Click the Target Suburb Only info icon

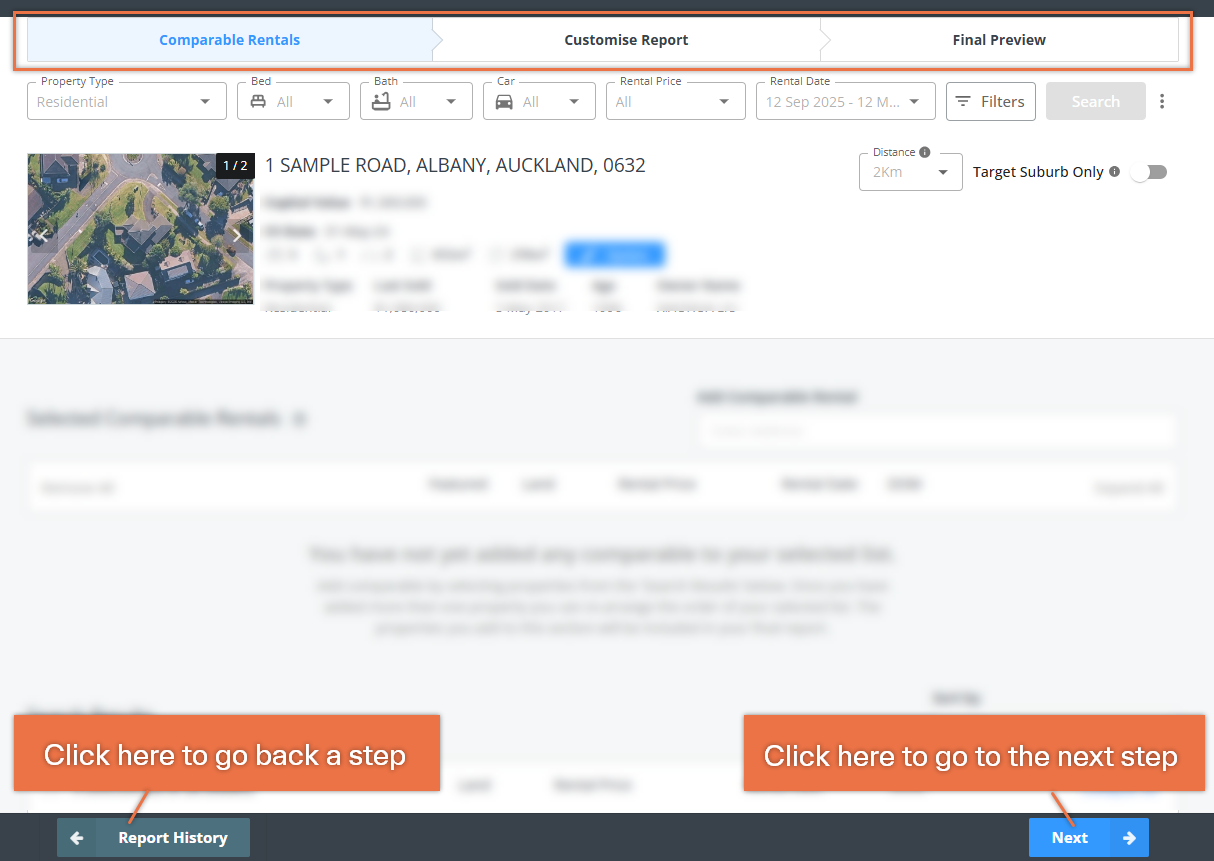(x=1114, y=171)
